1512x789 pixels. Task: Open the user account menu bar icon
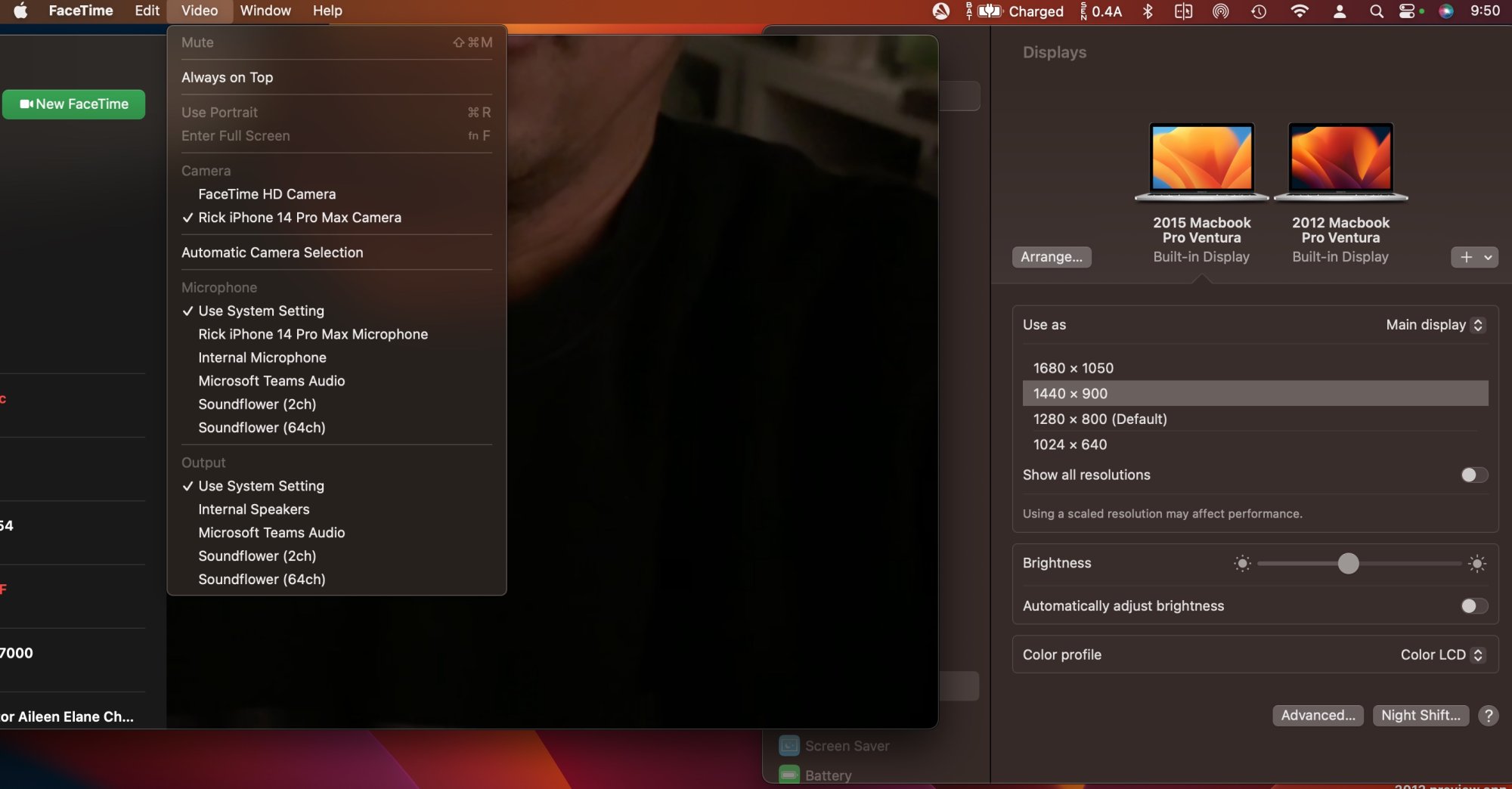(x=1340, y=11)
